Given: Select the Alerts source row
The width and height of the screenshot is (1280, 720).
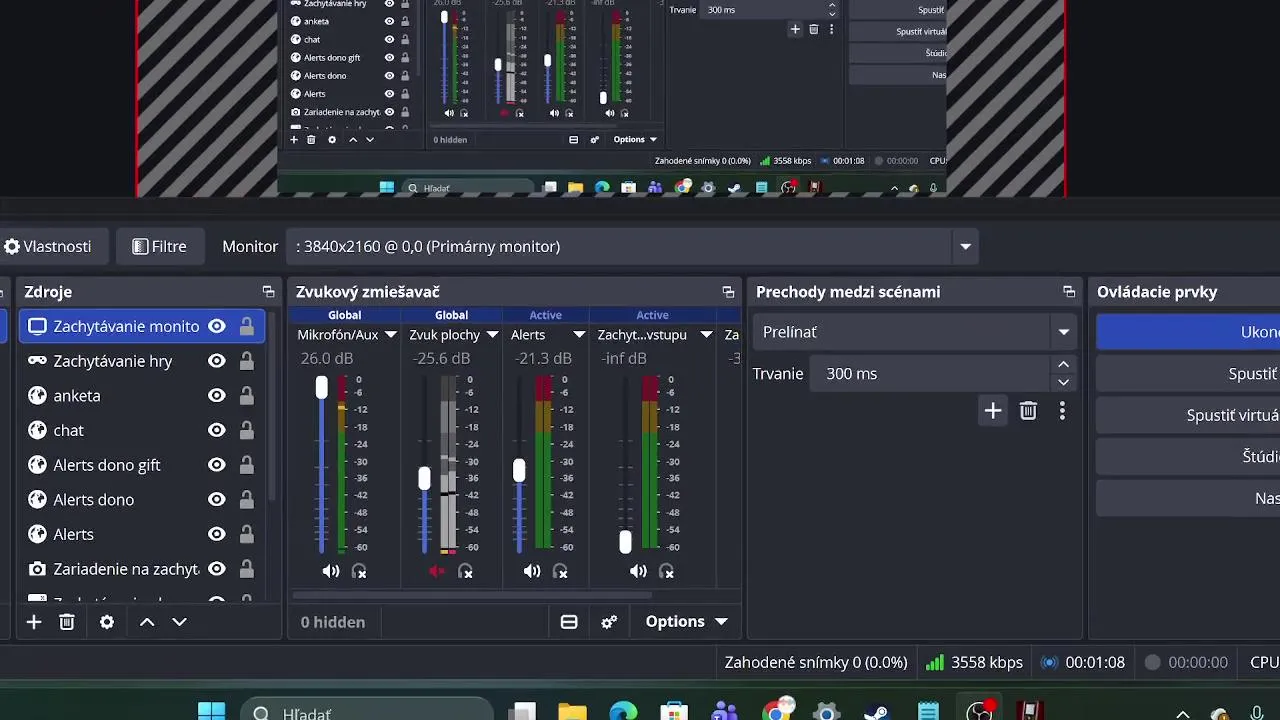Looking at the screenshot, I should point(142,534).
